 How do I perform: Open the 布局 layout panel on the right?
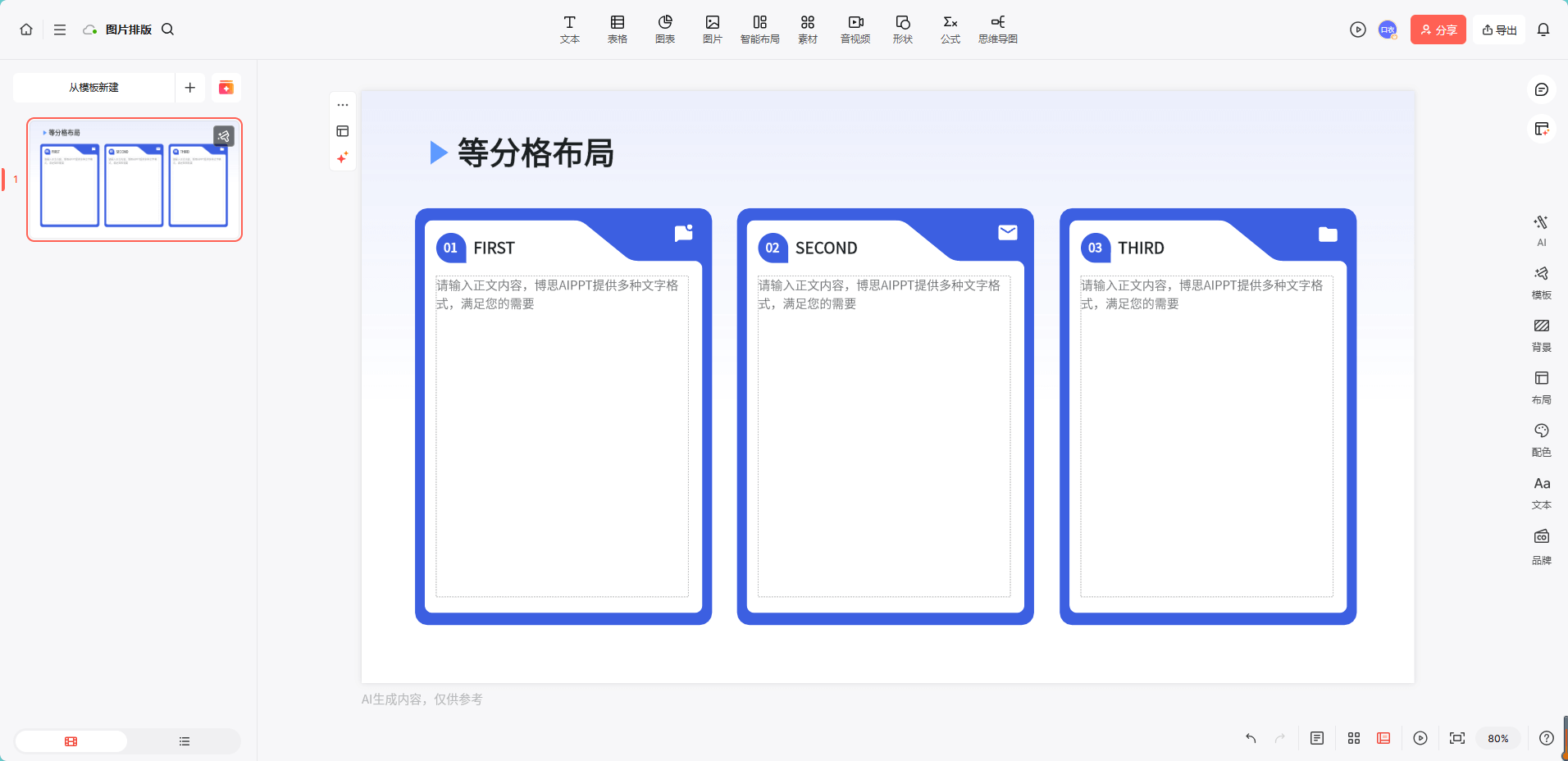[1542, 387]
